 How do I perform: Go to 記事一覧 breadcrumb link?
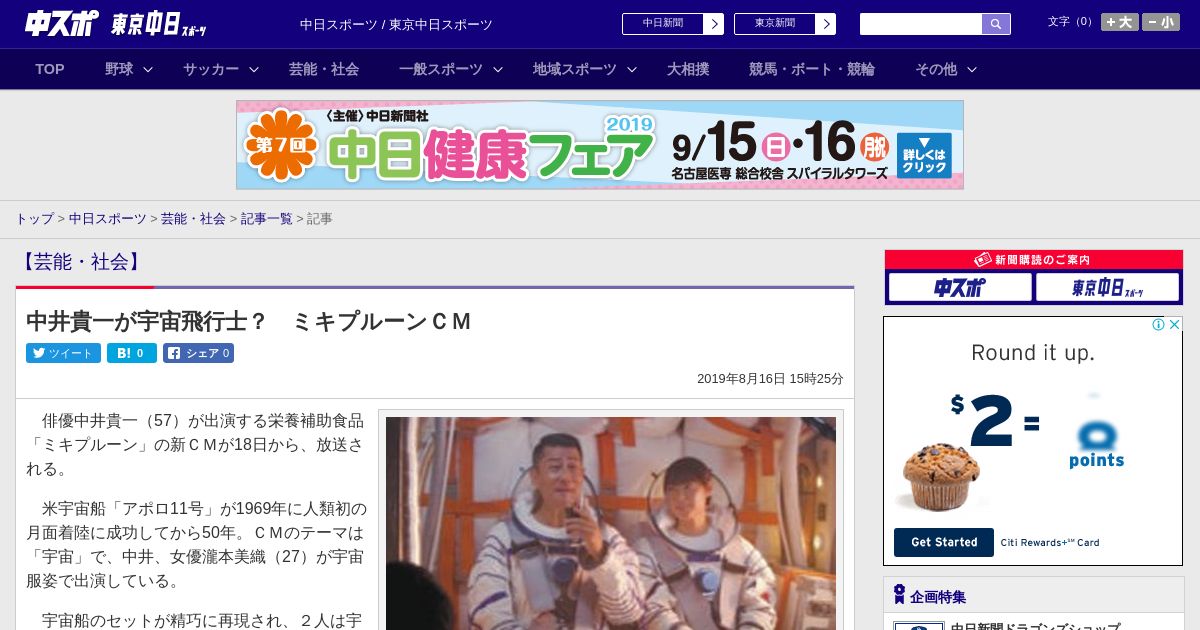(x=267, y=218)
